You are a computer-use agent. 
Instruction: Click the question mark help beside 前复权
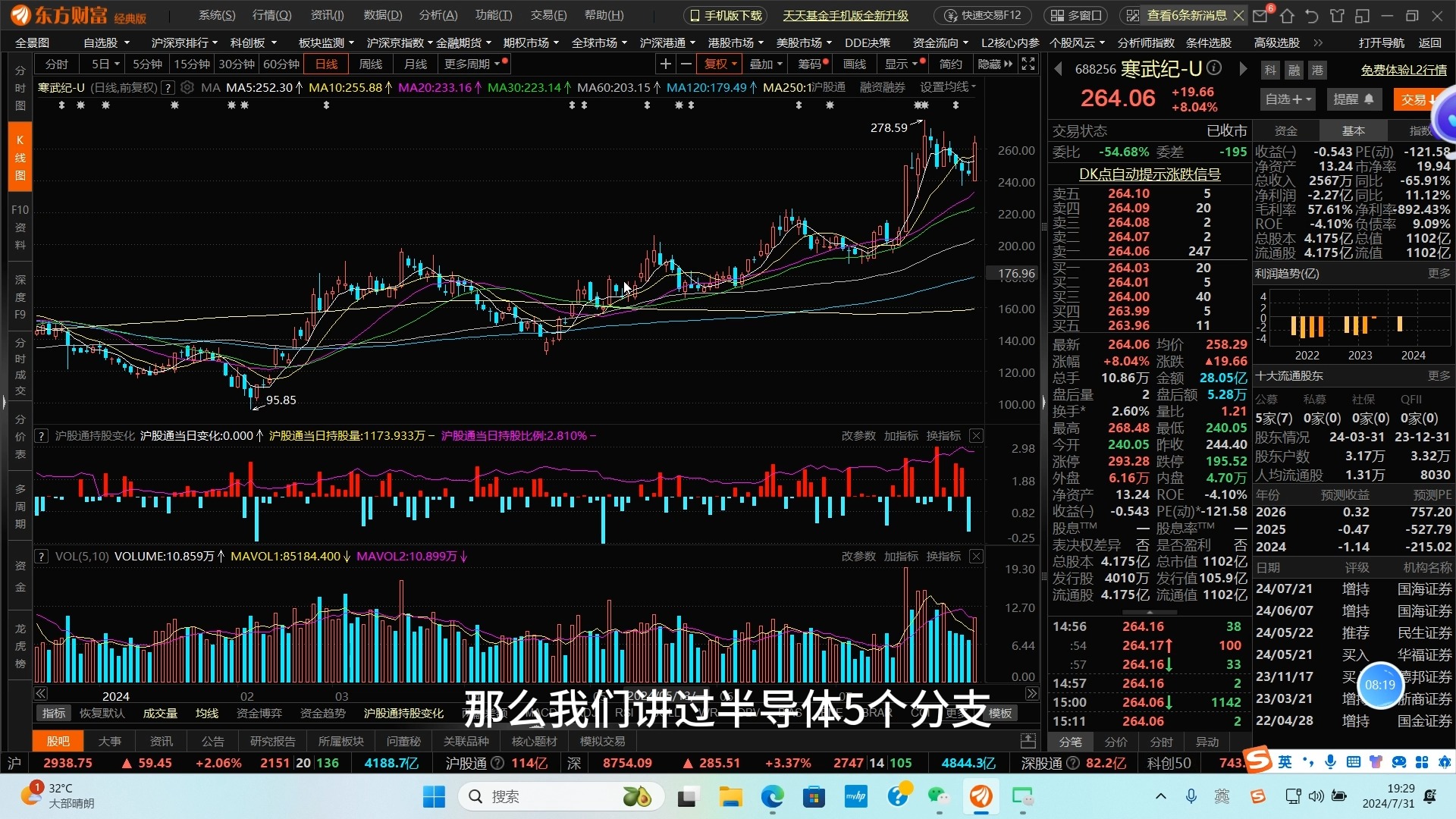click(x=168, y=87)
